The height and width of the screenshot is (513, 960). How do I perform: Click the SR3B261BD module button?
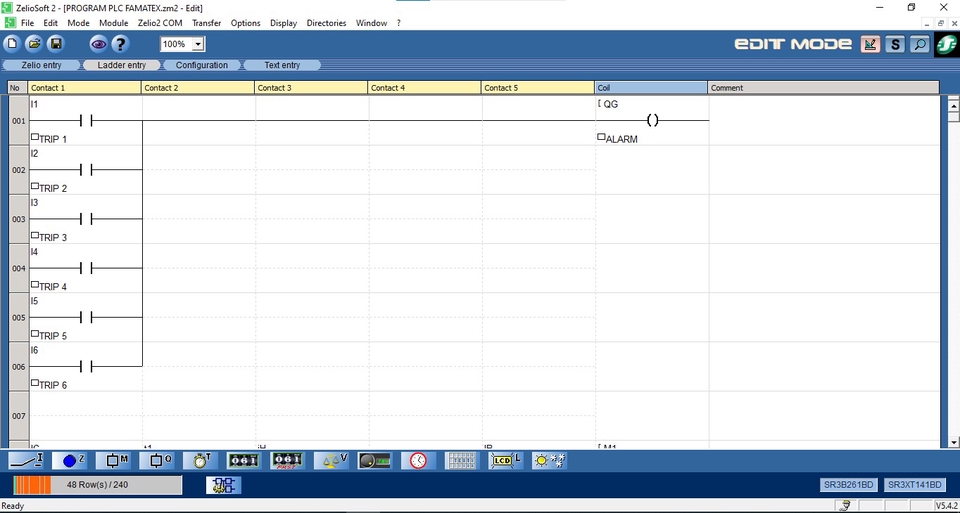pyautogui.click(x=848, y=485)
